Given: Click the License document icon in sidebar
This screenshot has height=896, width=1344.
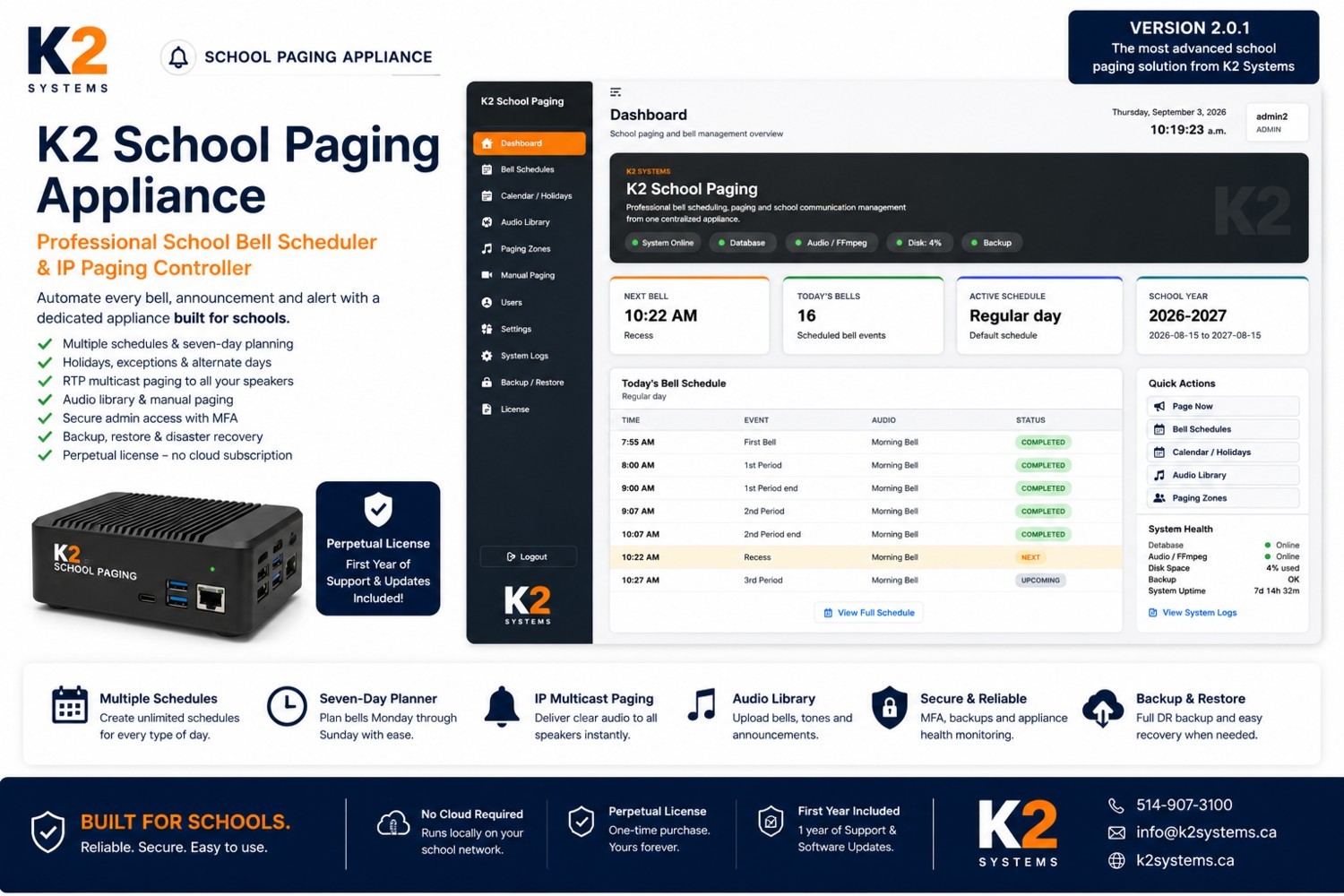Looking at the screenshot, I should pos(487,409).
